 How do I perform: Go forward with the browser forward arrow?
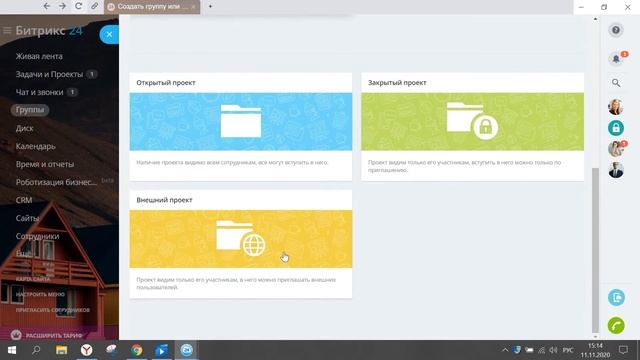62,6
